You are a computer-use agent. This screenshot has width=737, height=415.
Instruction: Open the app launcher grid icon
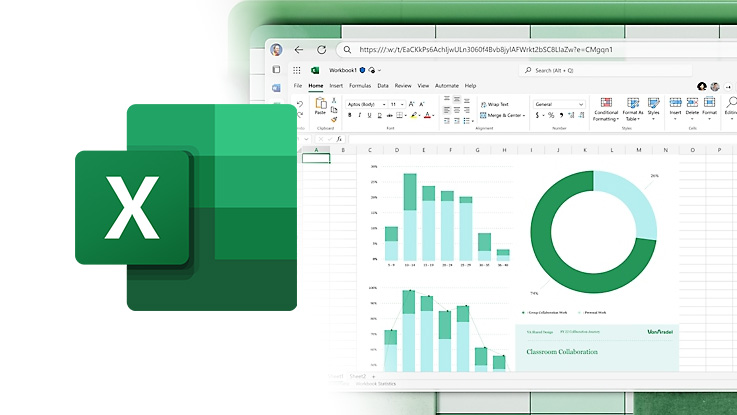(297, 70)
